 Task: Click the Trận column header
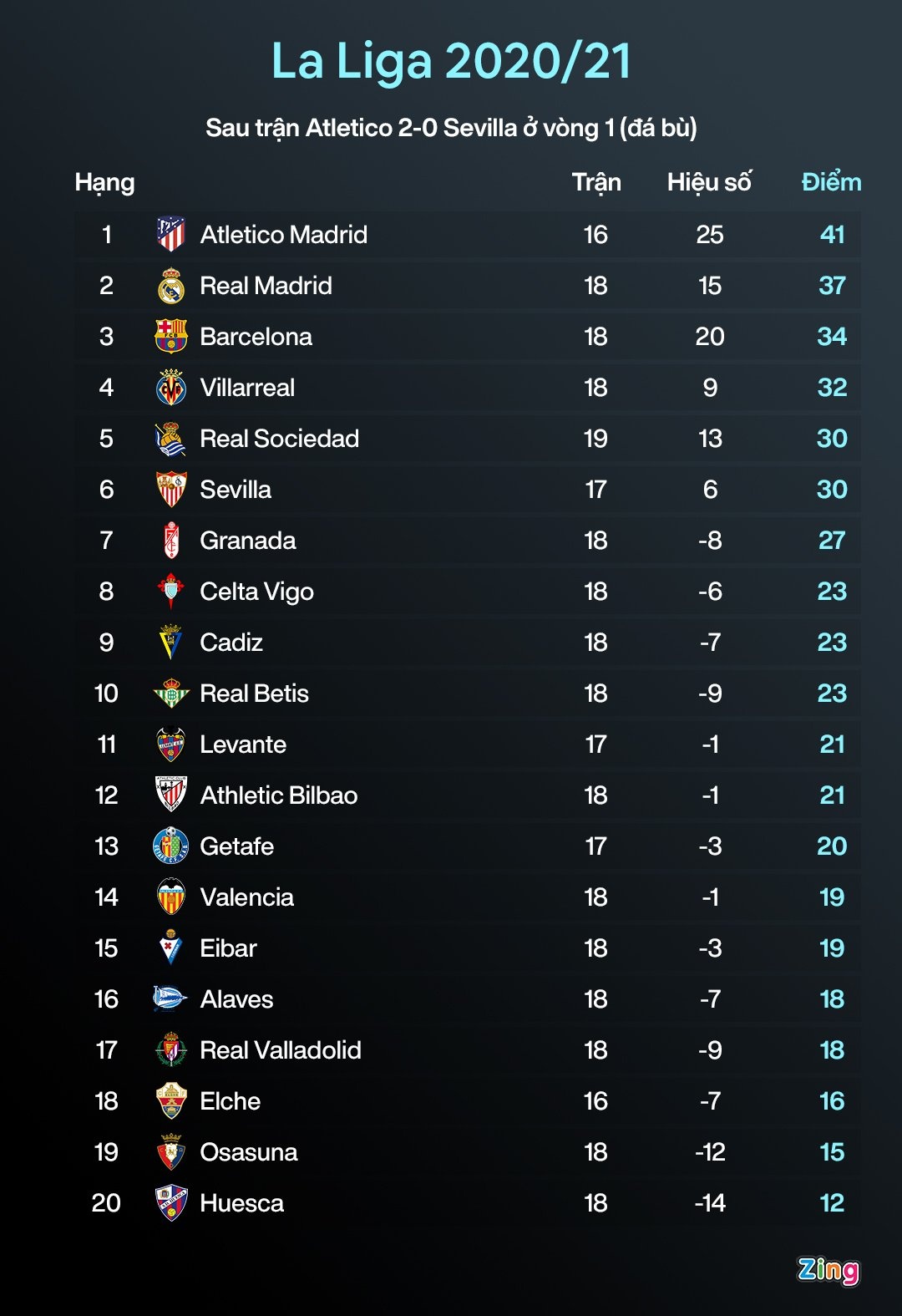tap(596, 182)
